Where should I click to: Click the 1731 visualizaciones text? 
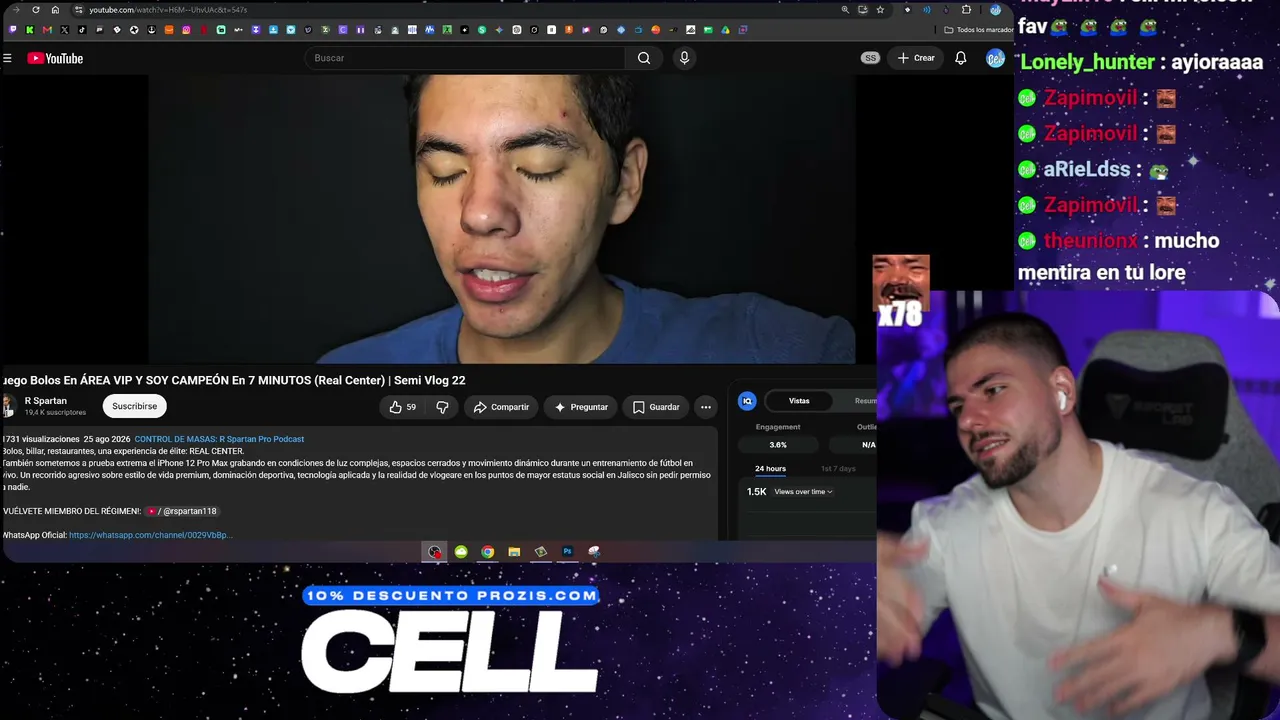(41, 439)
